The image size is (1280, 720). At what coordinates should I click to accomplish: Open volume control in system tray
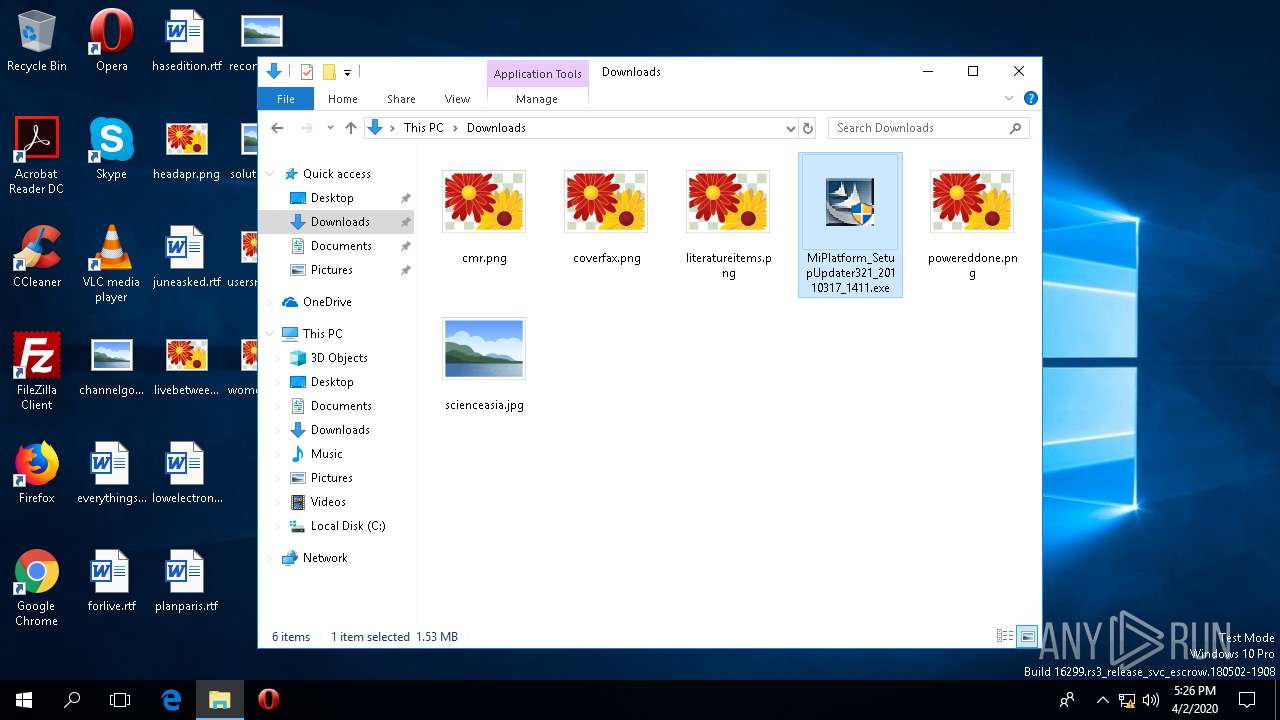coord(1151,700)
